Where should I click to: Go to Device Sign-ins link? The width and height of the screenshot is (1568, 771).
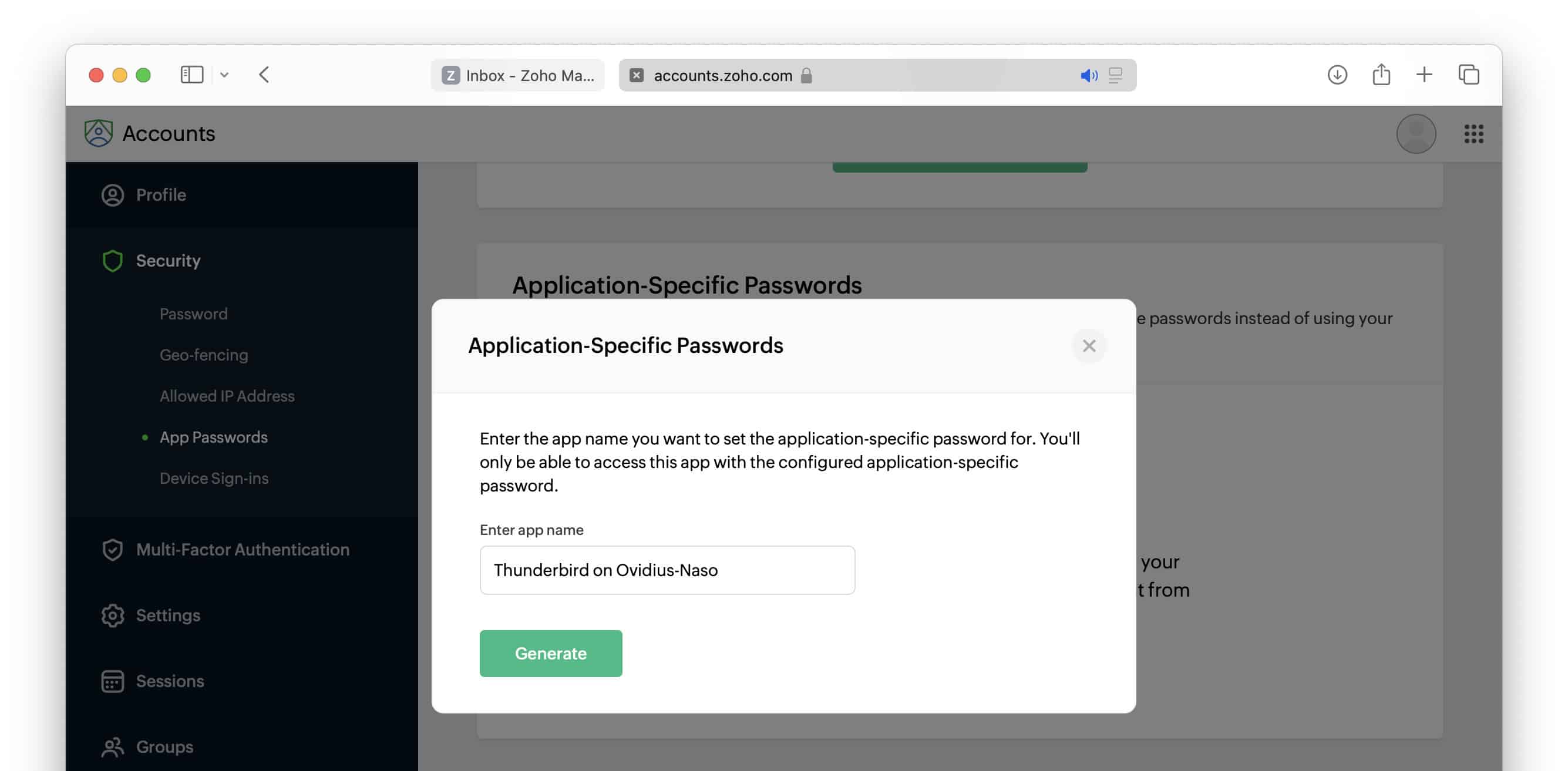[x=214, y=479]
